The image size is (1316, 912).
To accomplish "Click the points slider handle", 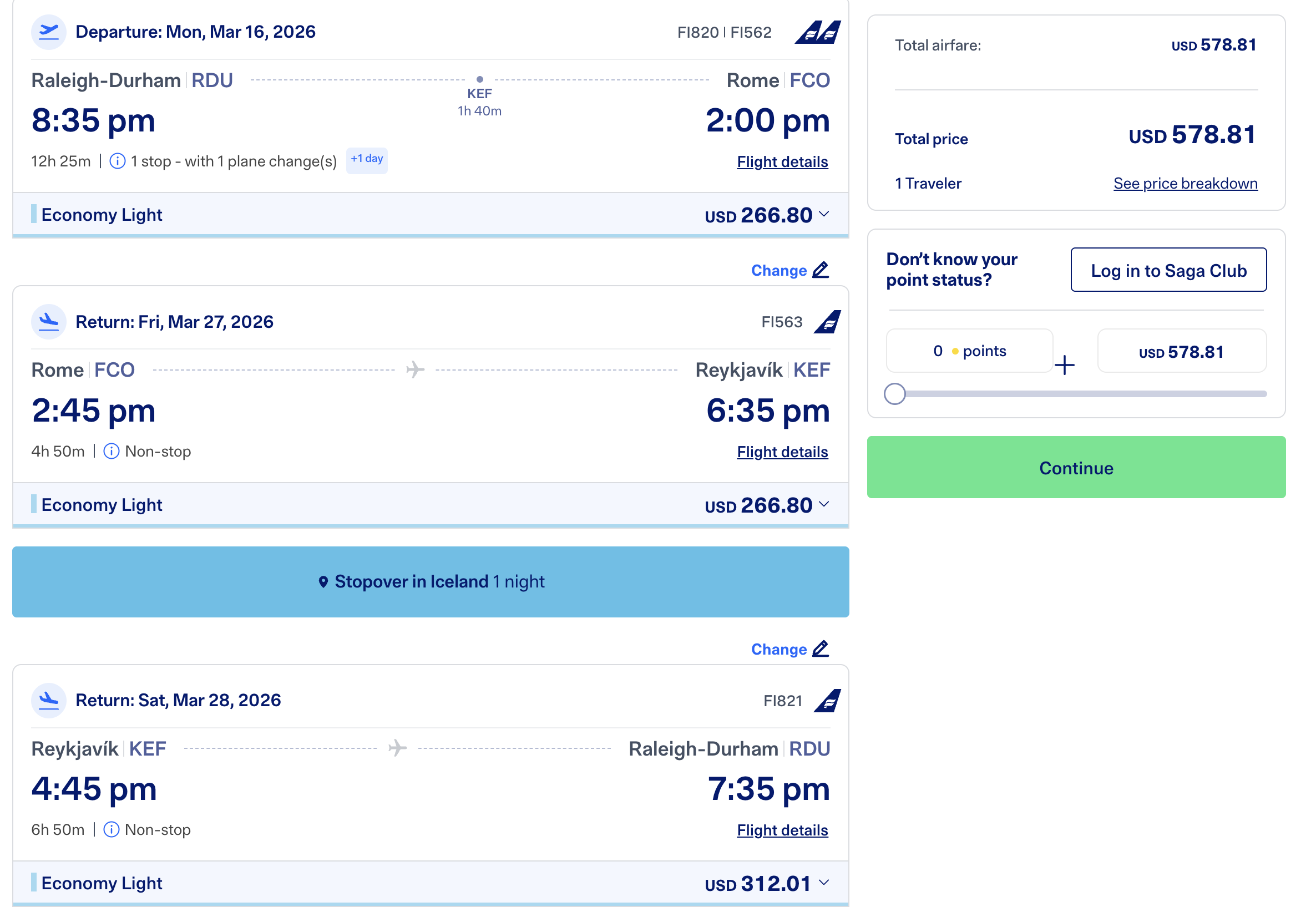I will coord(894,394).
